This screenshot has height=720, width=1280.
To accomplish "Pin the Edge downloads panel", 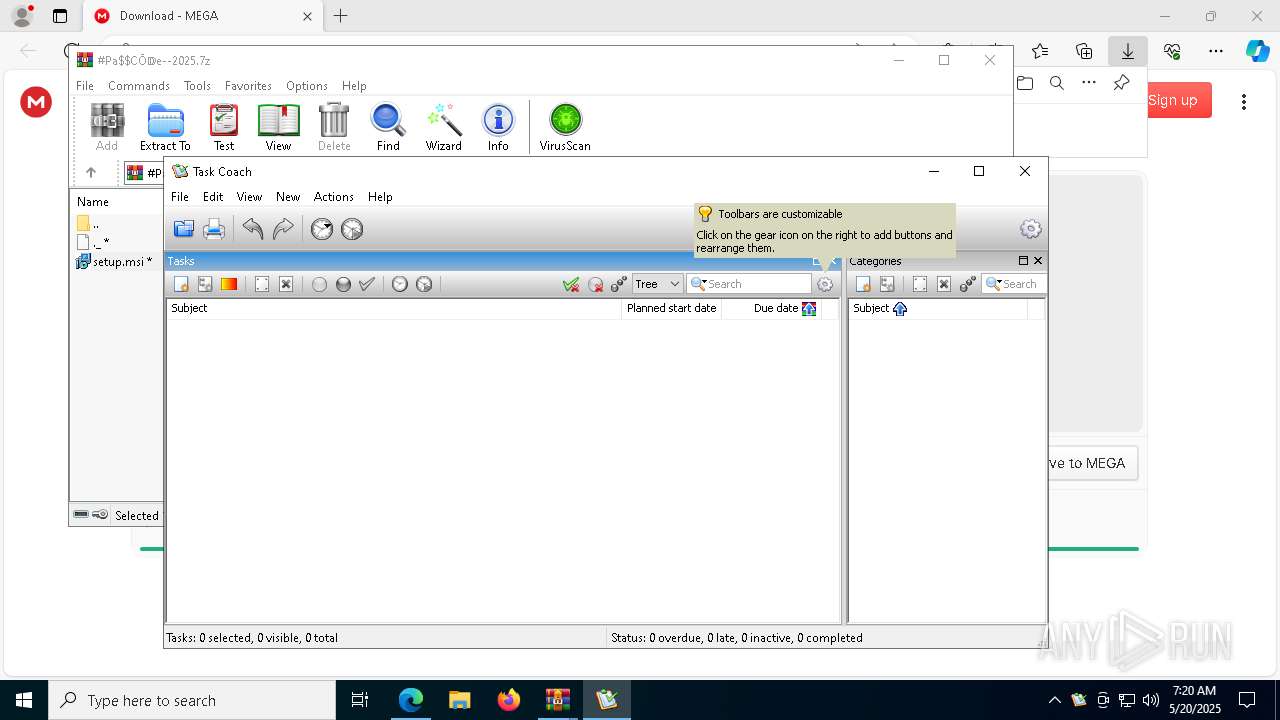I will click(1122, 83).
